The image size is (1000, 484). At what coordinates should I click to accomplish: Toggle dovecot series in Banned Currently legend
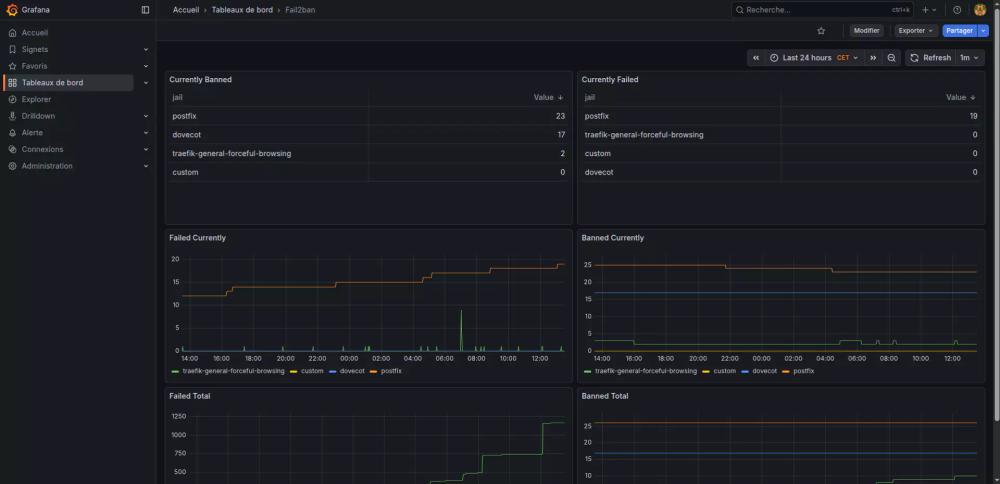pyautogui.click(x=764, y=371)
